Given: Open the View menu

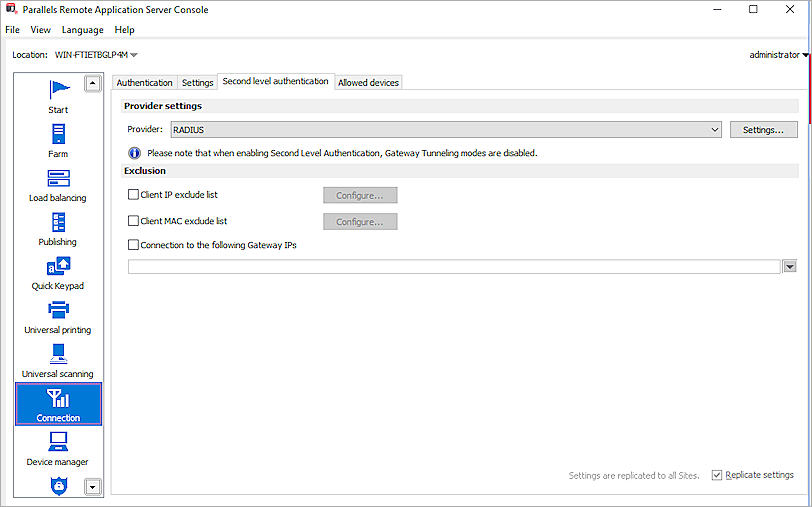Looking at the screenshot, I should tap(40, 30).
